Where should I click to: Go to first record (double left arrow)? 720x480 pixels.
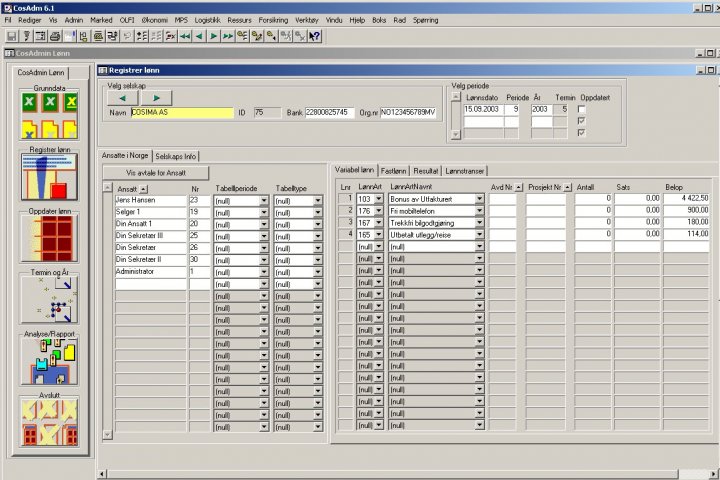pos(185,36)
